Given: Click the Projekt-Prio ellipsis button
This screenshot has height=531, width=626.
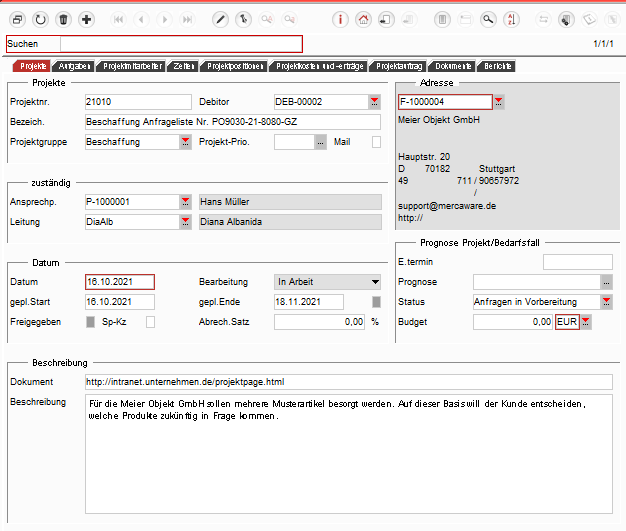Looking at the screenshot, I should click(x=320, y=142).
